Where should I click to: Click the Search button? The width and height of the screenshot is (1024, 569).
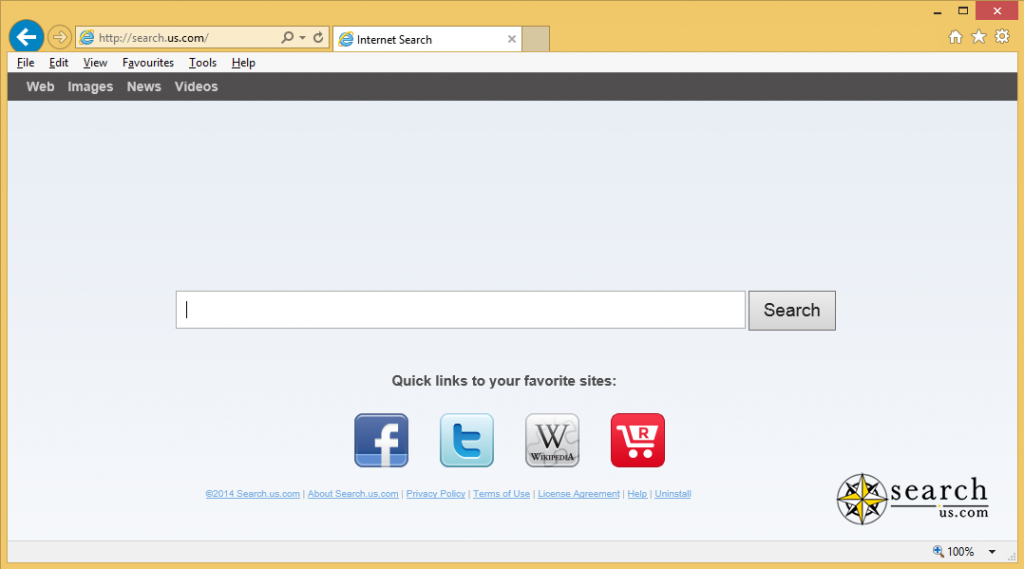[792, 310]
